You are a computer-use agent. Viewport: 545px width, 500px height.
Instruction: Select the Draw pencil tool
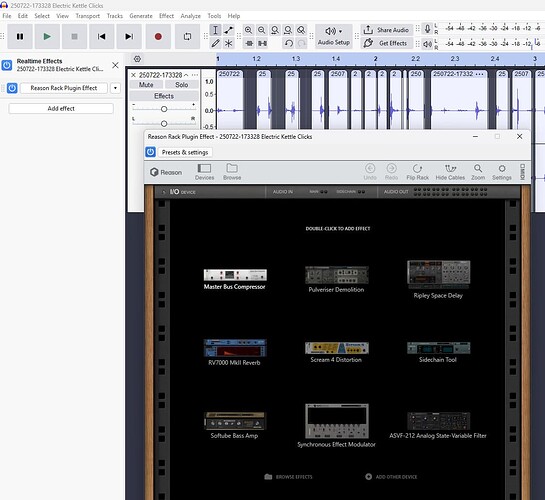pos(215,43)
